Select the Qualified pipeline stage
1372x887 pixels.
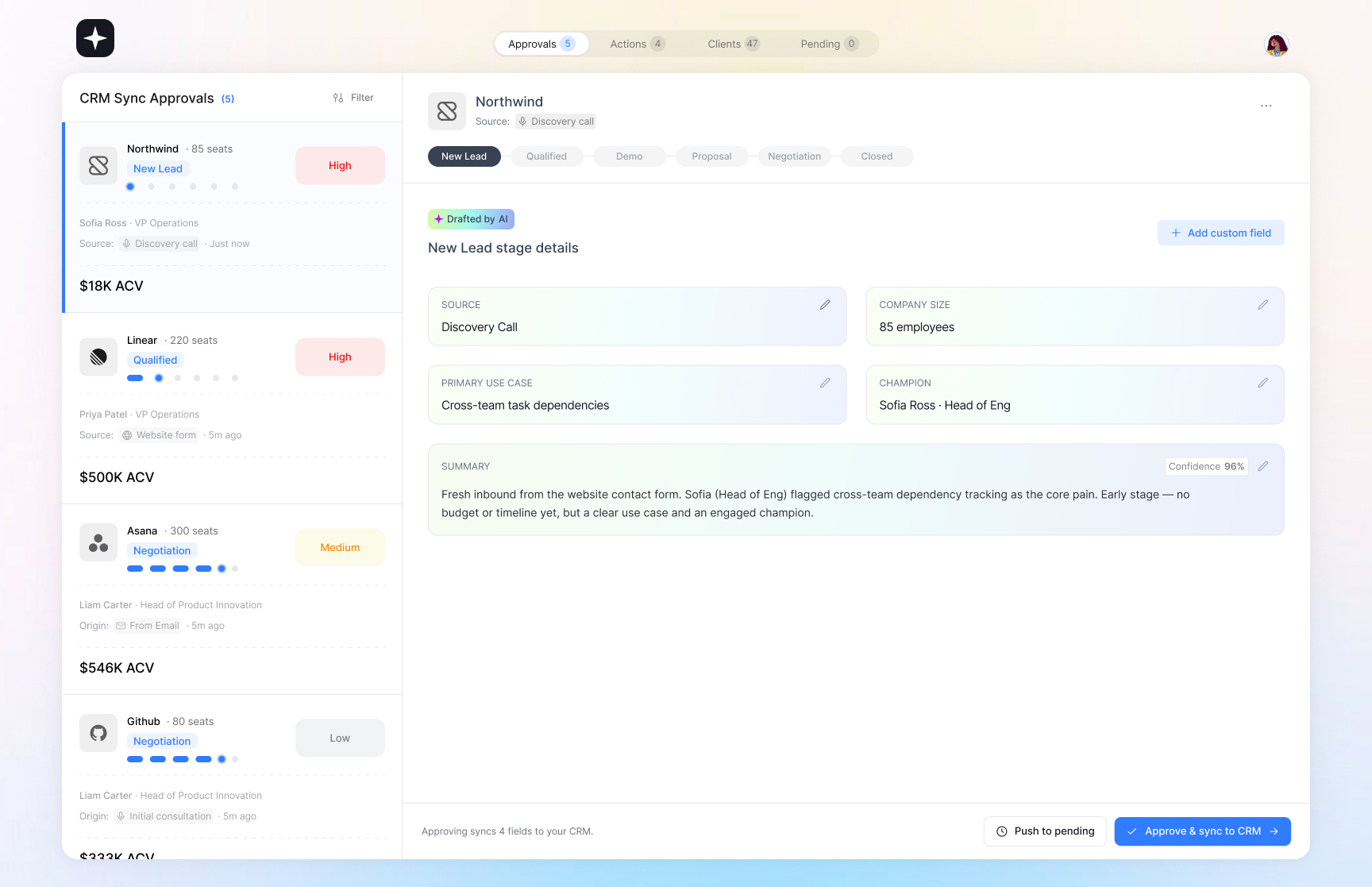click(547, 156)
